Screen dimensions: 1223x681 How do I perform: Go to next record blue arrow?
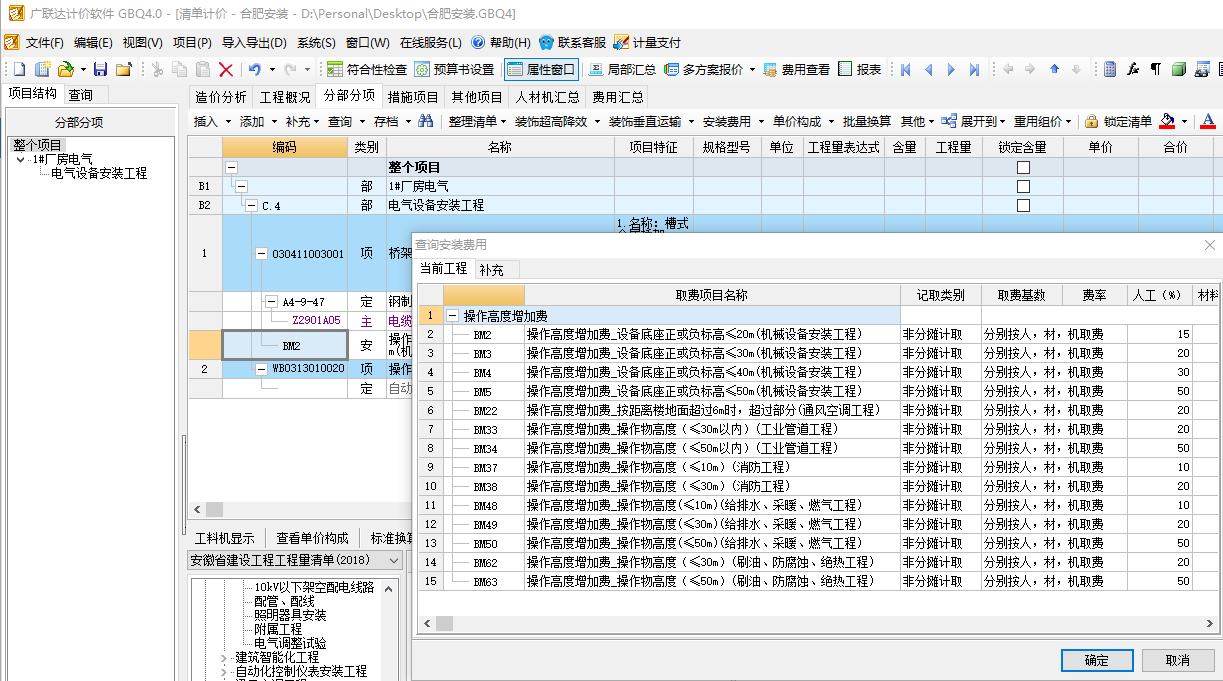tap(950, 69)
